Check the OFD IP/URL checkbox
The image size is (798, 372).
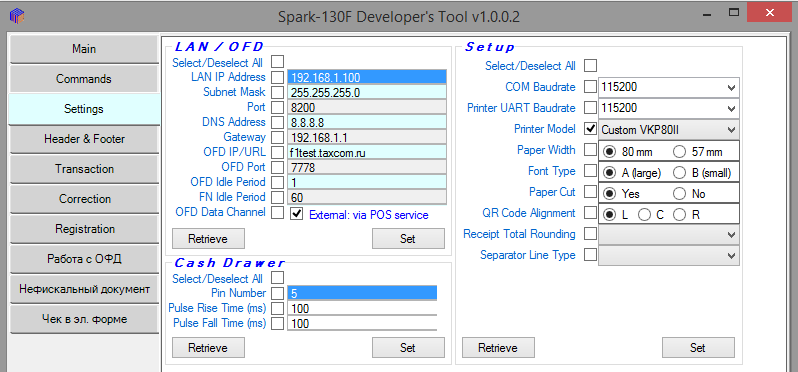coord(277,152)
